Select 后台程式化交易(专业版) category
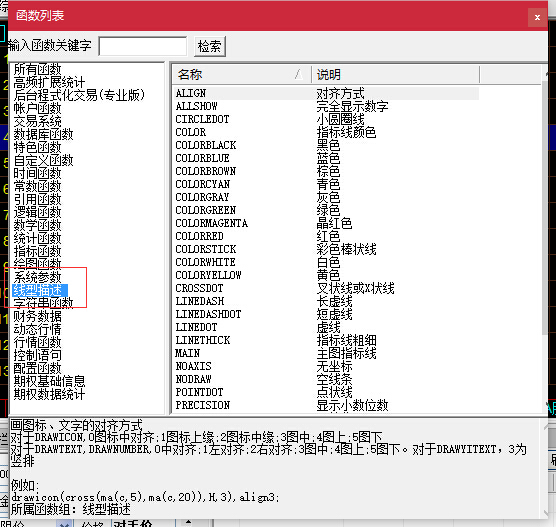 (79, 95)
